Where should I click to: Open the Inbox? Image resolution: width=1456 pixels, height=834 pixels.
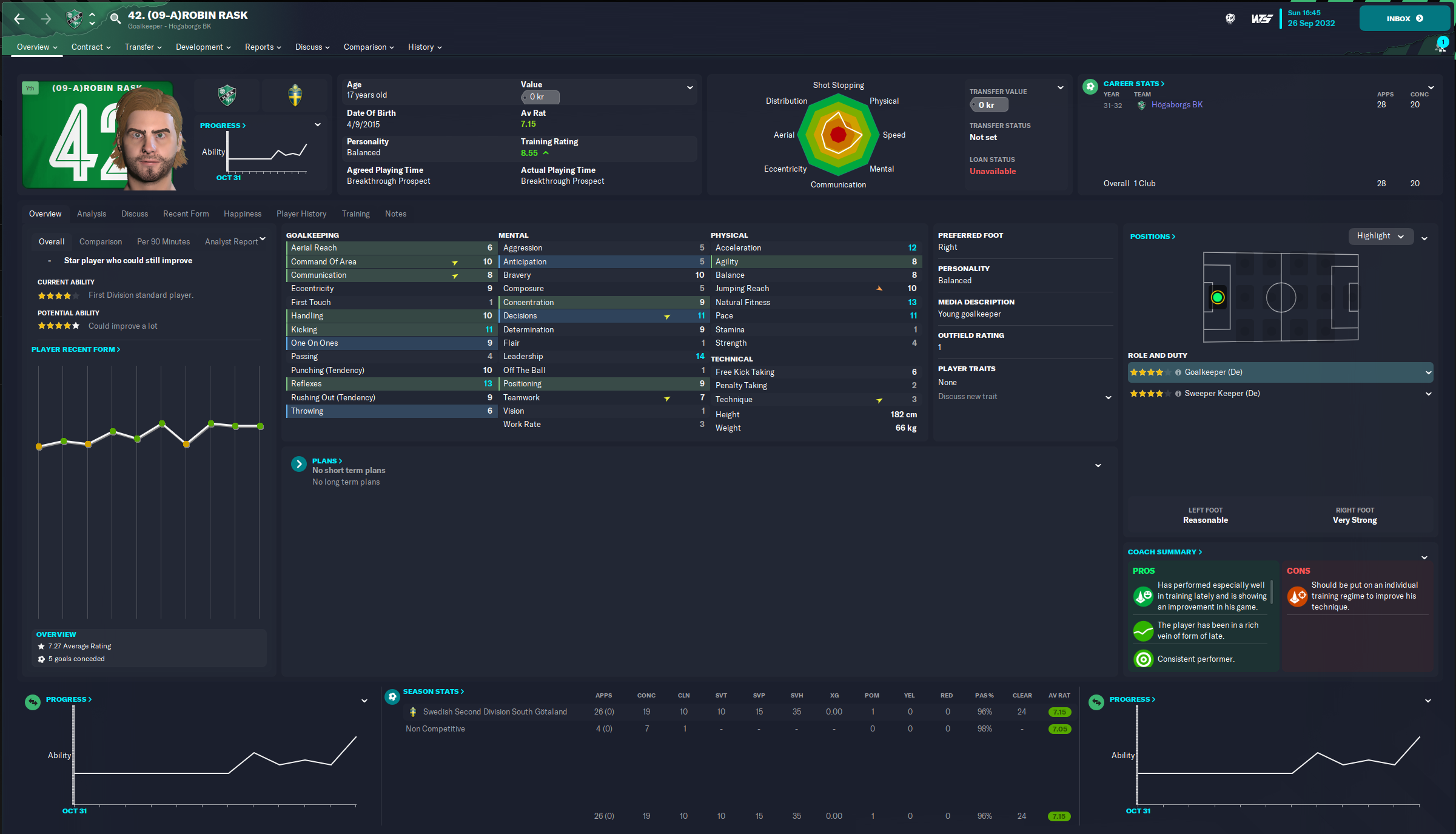tap(1404, 18)
